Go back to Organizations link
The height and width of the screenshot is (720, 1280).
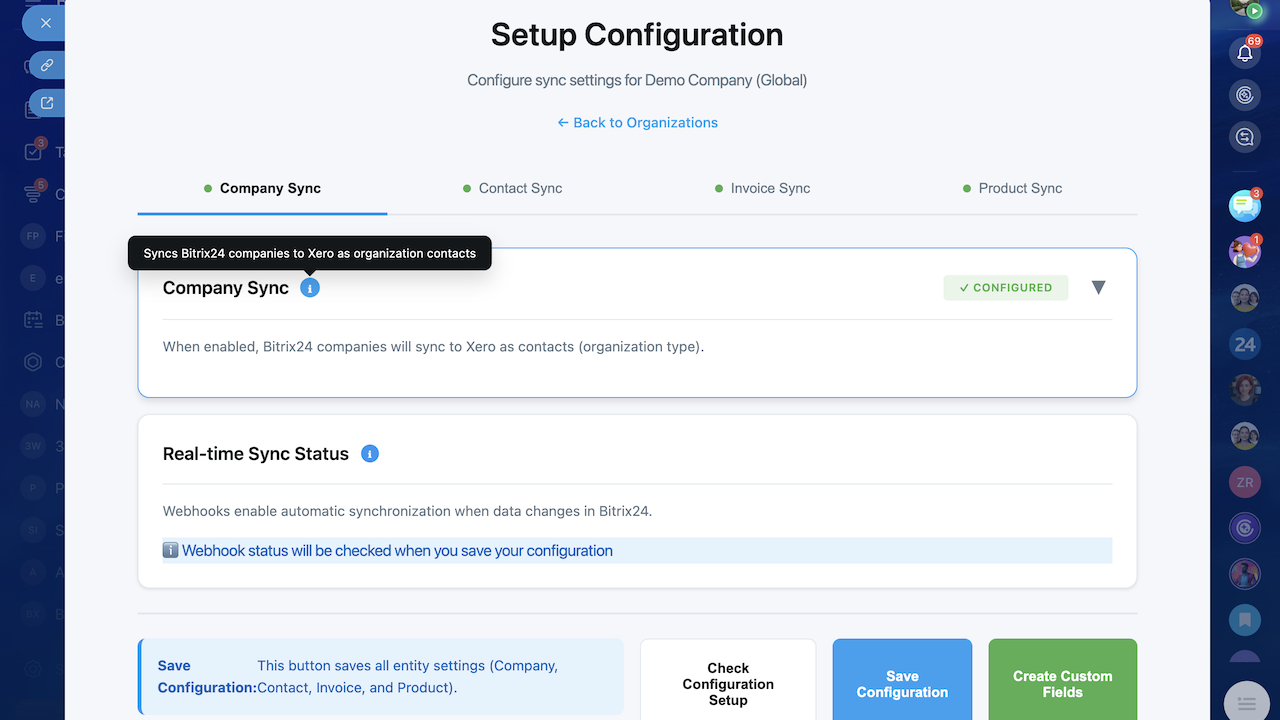637,122
